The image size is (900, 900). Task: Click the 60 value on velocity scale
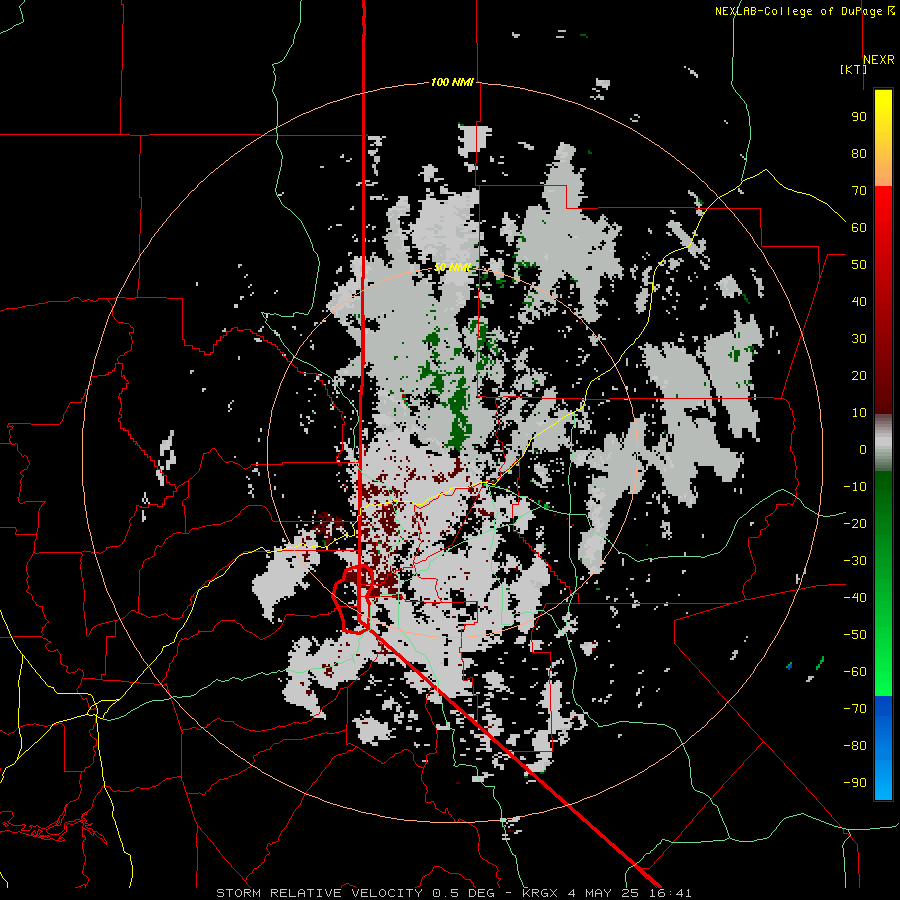click(x=859, y=227)
